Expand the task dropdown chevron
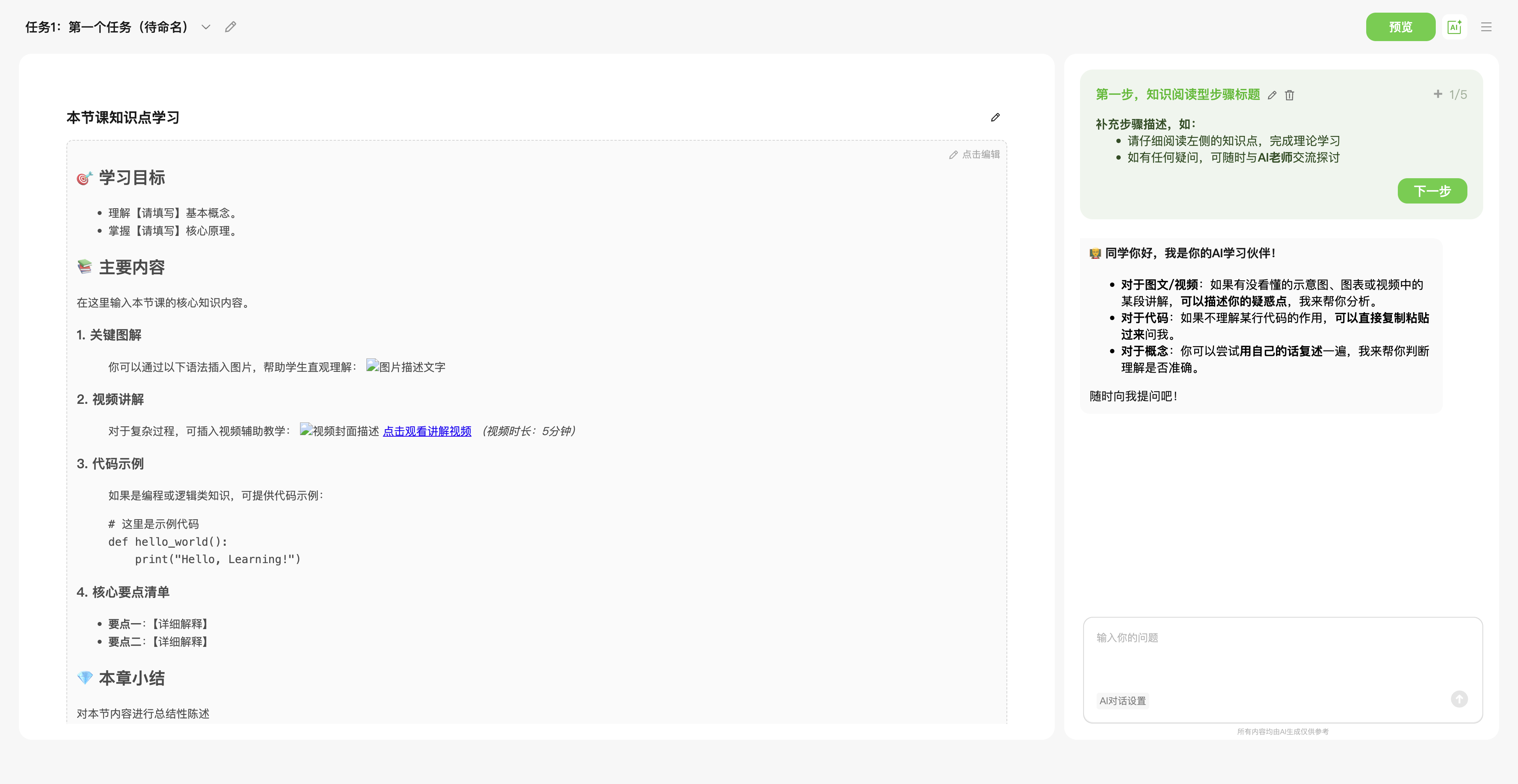 206,27
